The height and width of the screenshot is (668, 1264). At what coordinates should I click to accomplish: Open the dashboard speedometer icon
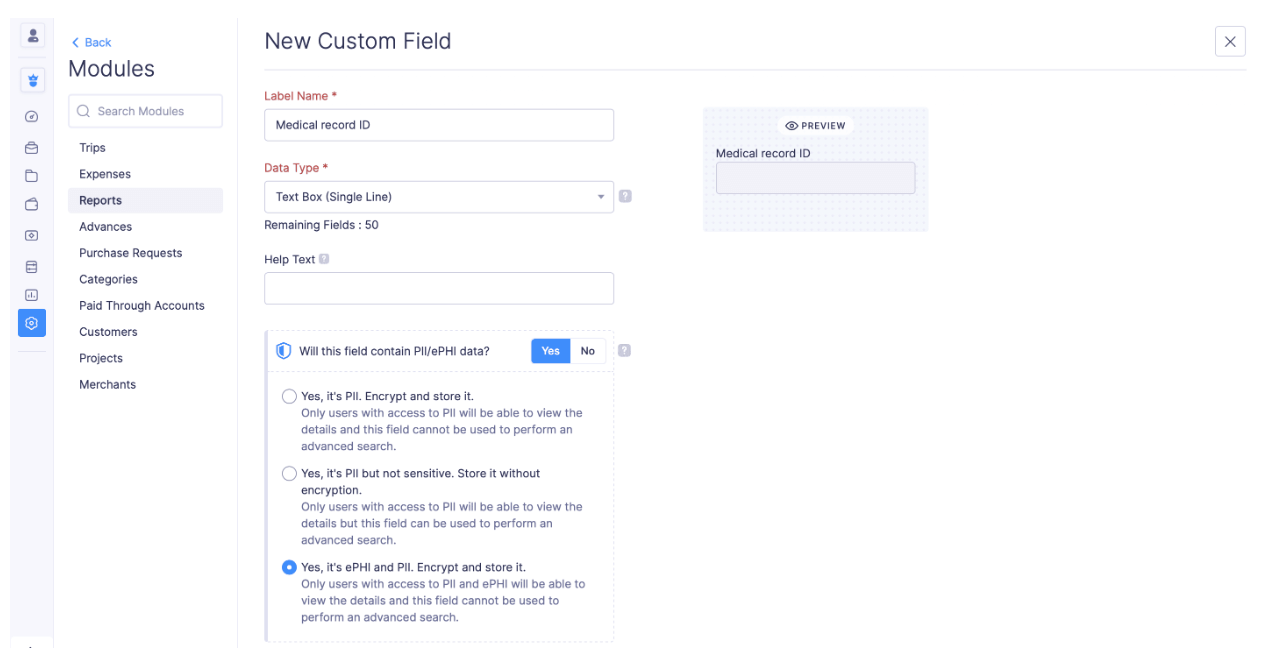point(31,115)
